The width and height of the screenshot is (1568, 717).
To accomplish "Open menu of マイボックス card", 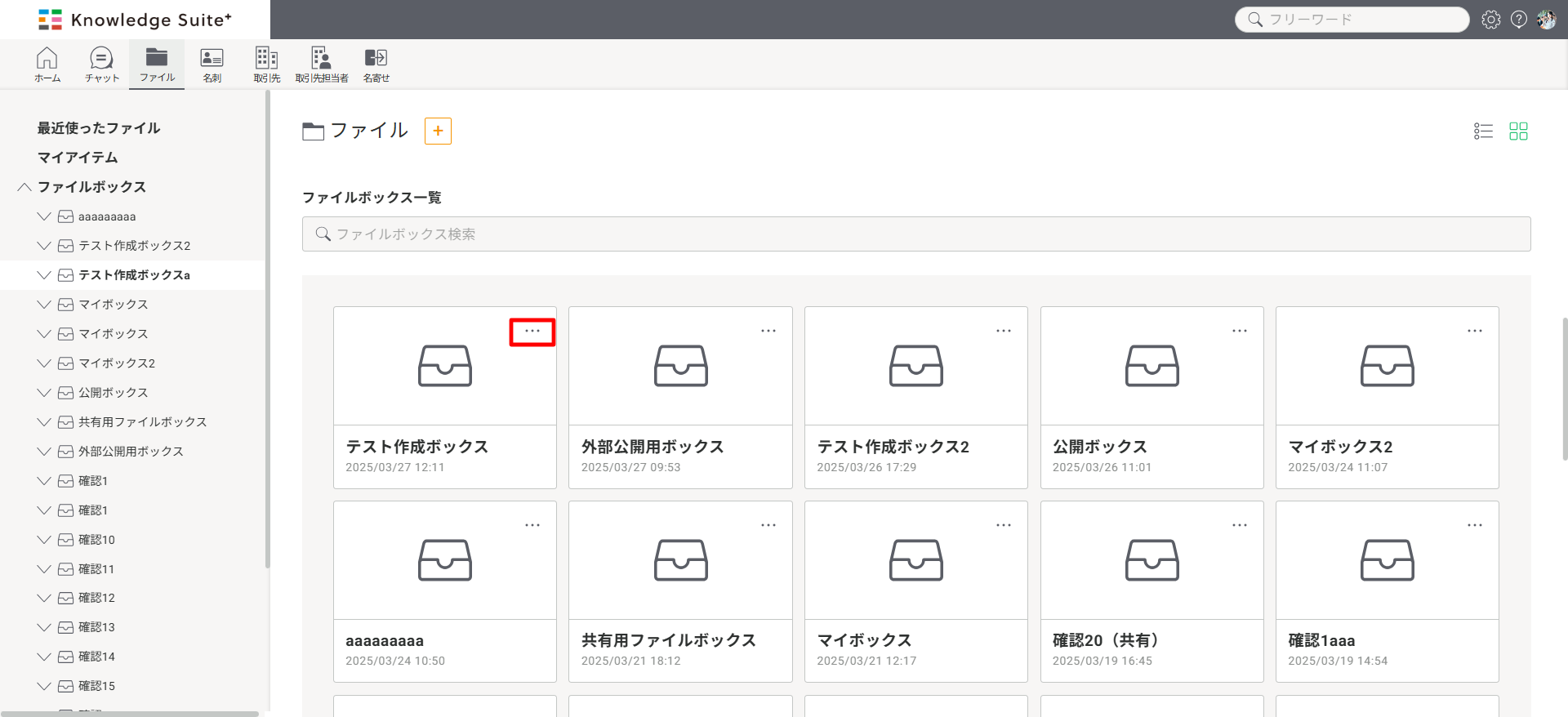I will coord(1004,525).
